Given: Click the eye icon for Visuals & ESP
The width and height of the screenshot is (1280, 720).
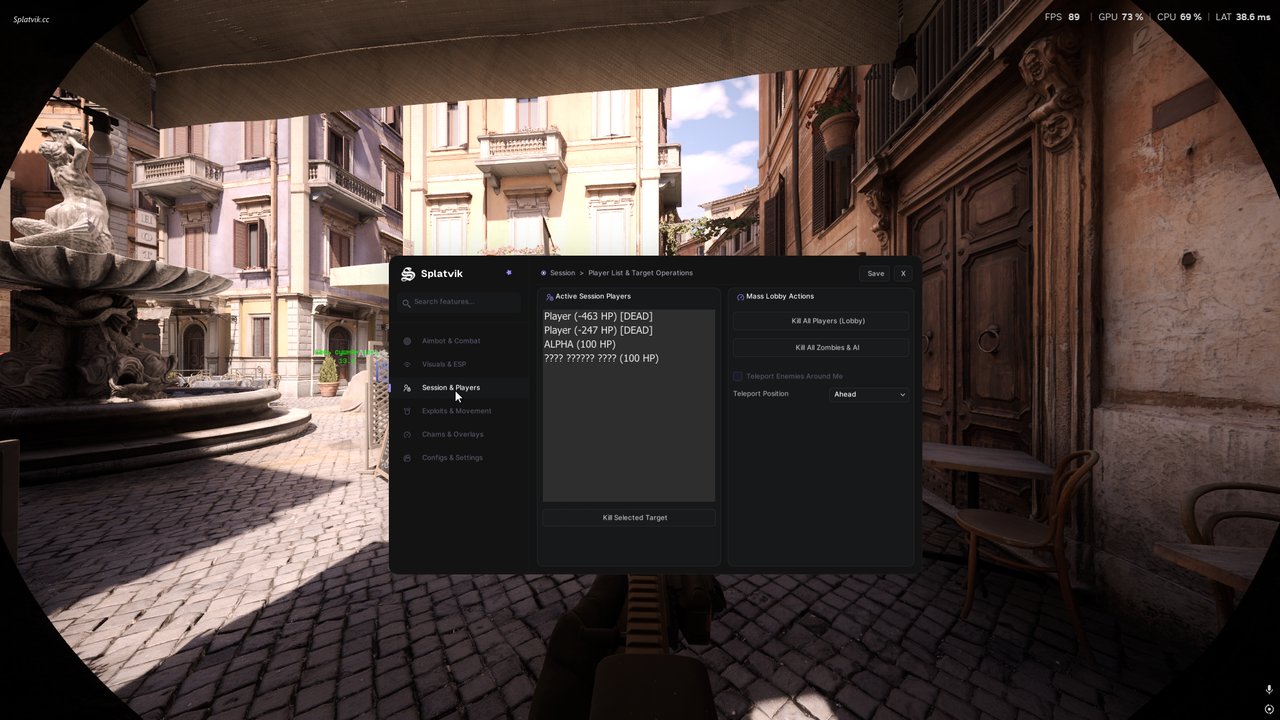Looking at the screenshot, I should coord(407,364).
